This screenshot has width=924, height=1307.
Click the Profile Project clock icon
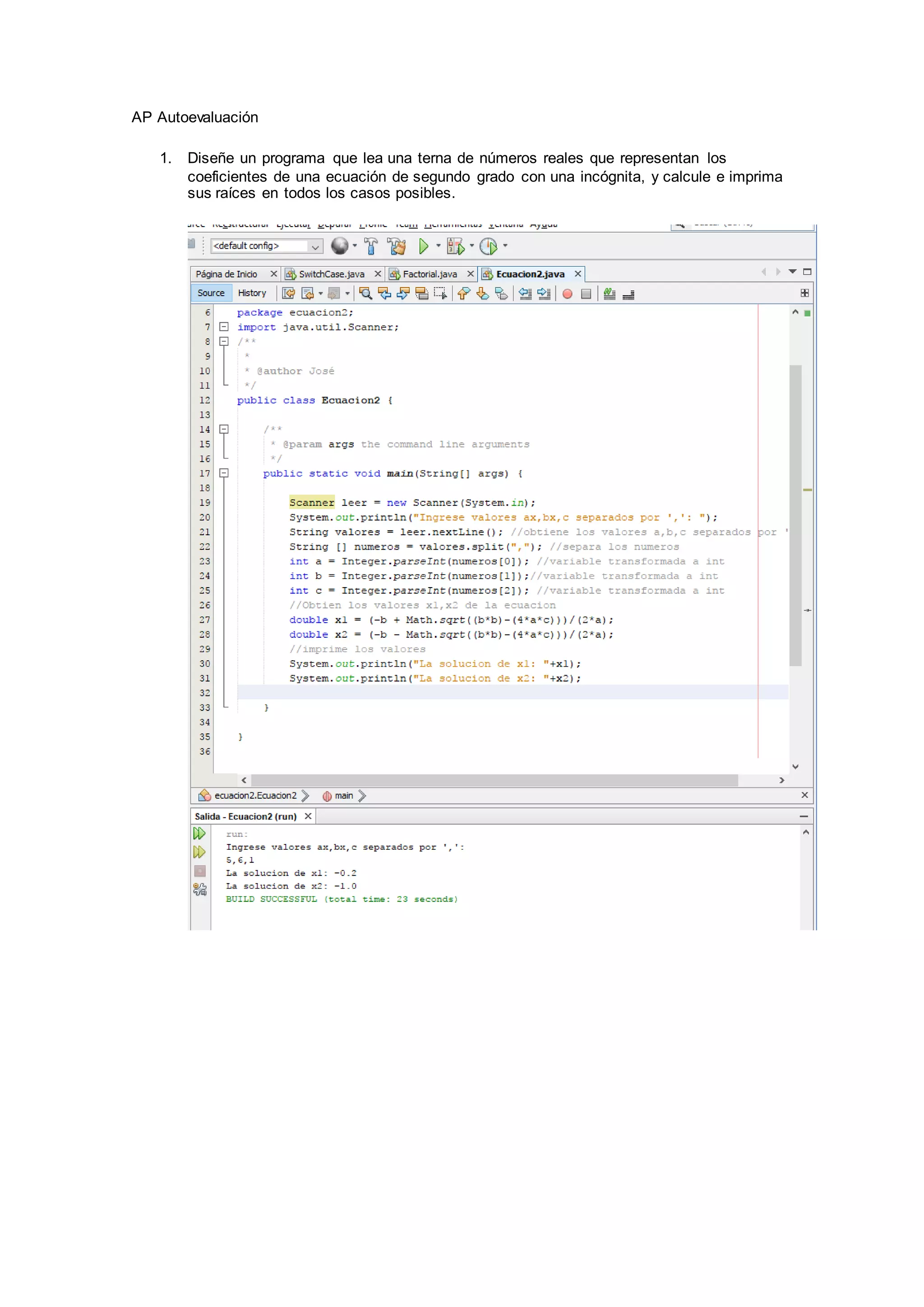tap(488, 246)
